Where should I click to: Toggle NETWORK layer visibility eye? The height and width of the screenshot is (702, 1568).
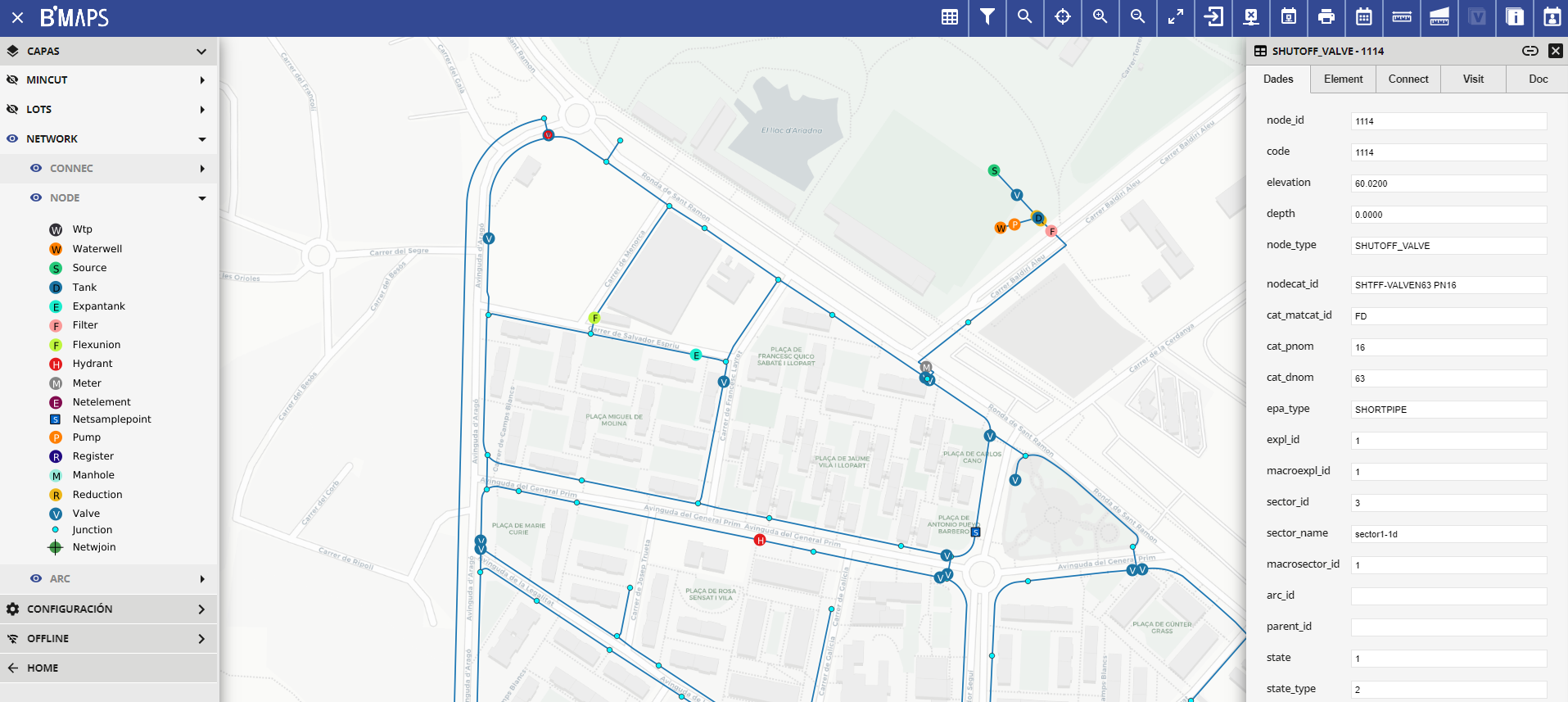[12, 138]
